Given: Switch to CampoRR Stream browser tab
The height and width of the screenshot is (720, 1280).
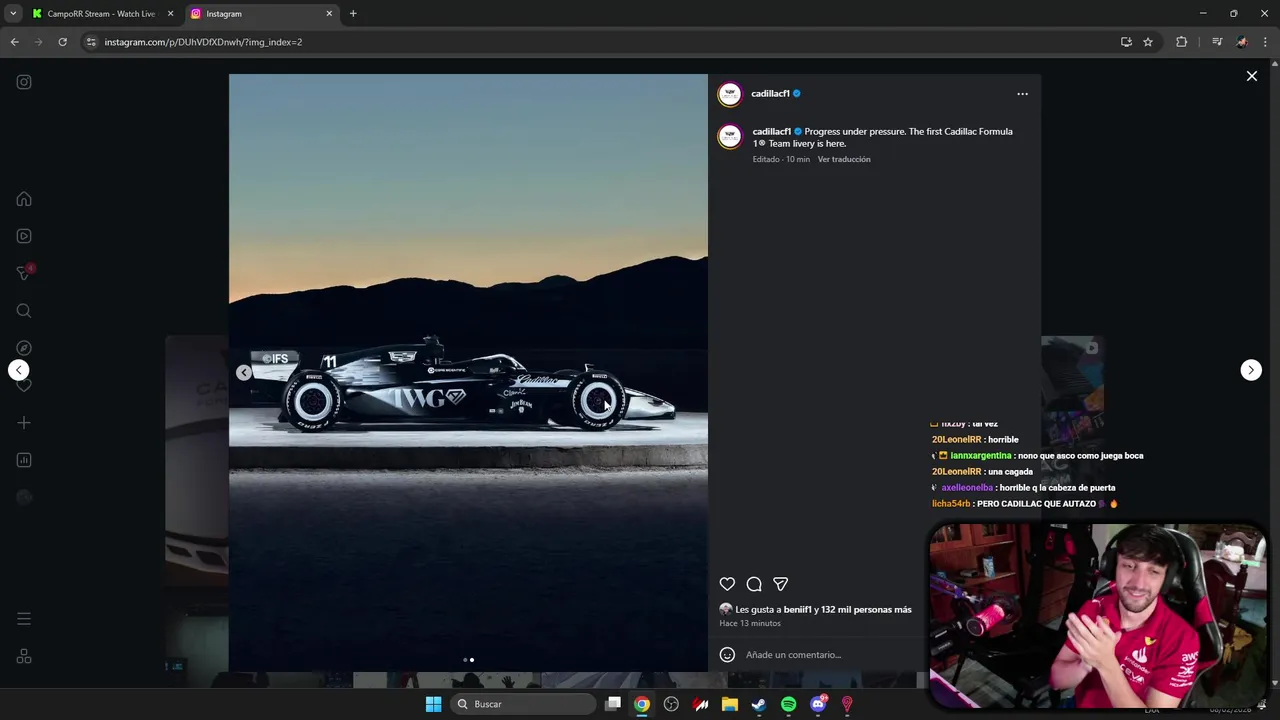Looking at the screenshot, I should [x=101, y=14].
